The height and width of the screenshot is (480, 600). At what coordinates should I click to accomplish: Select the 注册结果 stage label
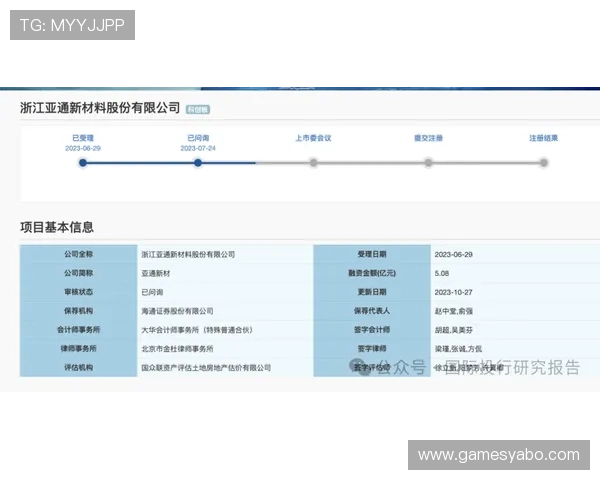[543, 138]
